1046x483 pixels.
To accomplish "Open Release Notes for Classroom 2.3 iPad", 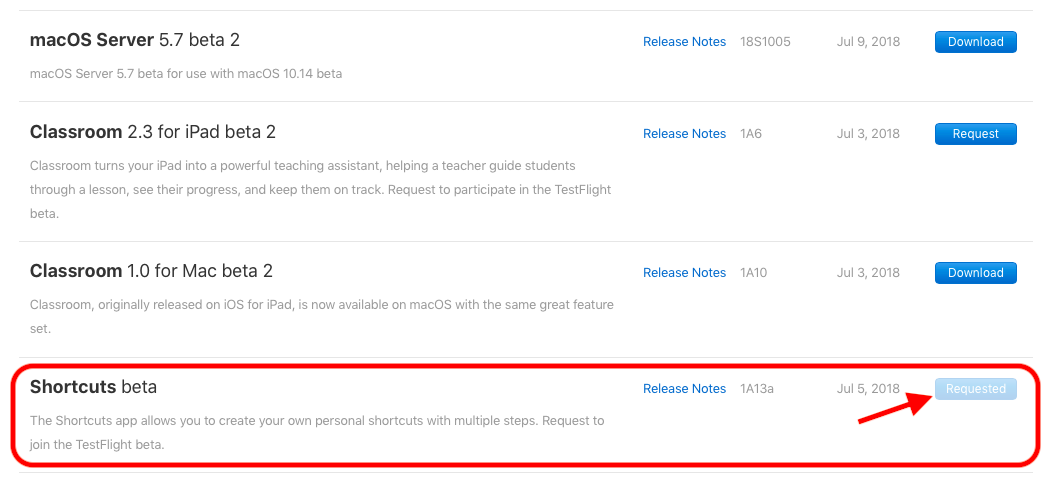I will pyautogui.click(x=684, y=134).
